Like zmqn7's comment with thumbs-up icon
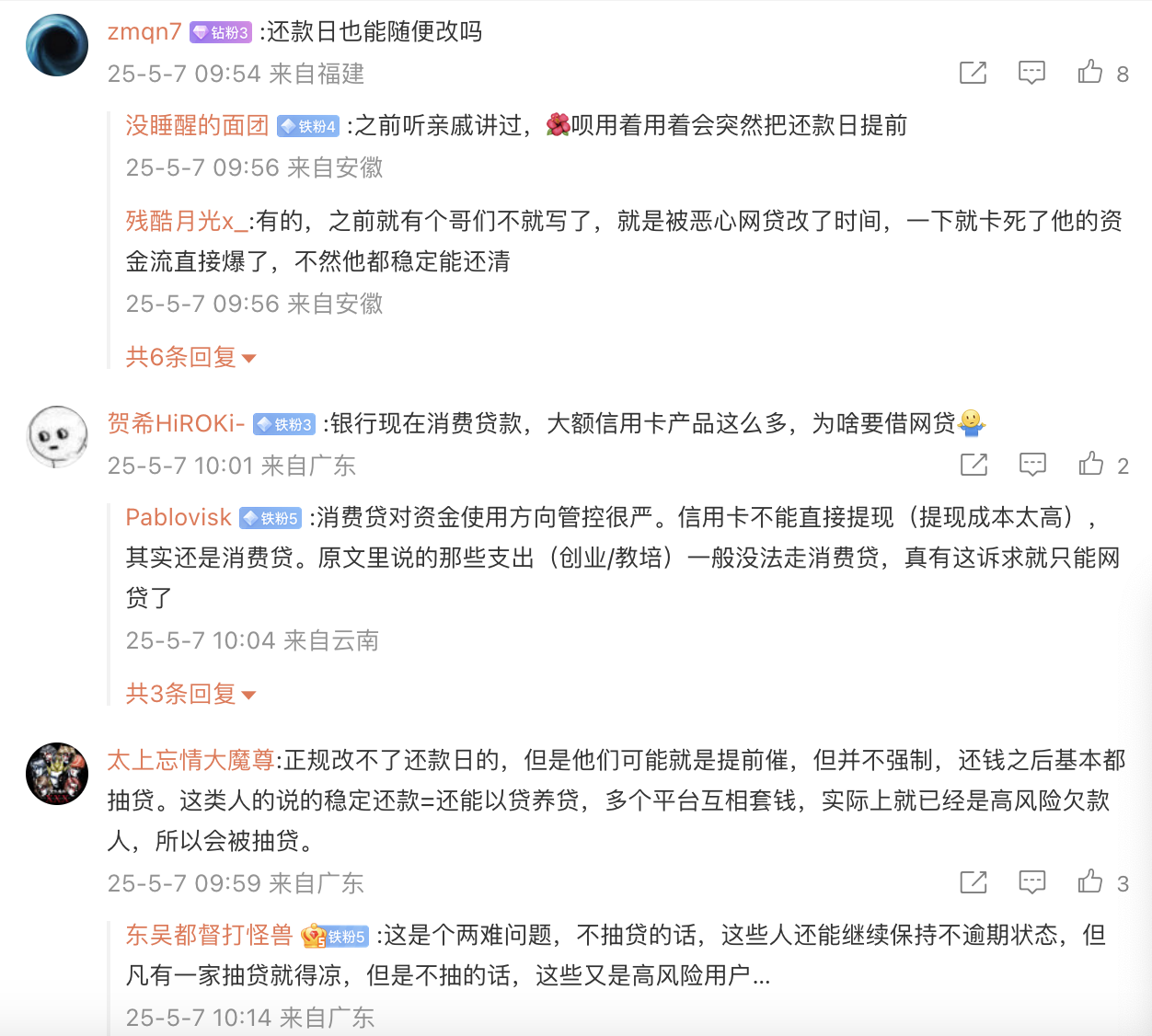Image resolution: width=1152 pixels, height=1036 pixels. 1090,73
